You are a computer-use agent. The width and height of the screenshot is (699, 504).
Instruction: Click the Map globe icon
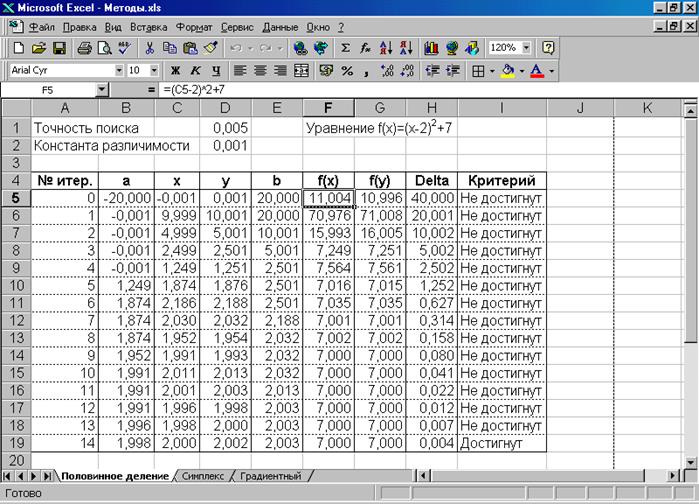click(452, 48)
